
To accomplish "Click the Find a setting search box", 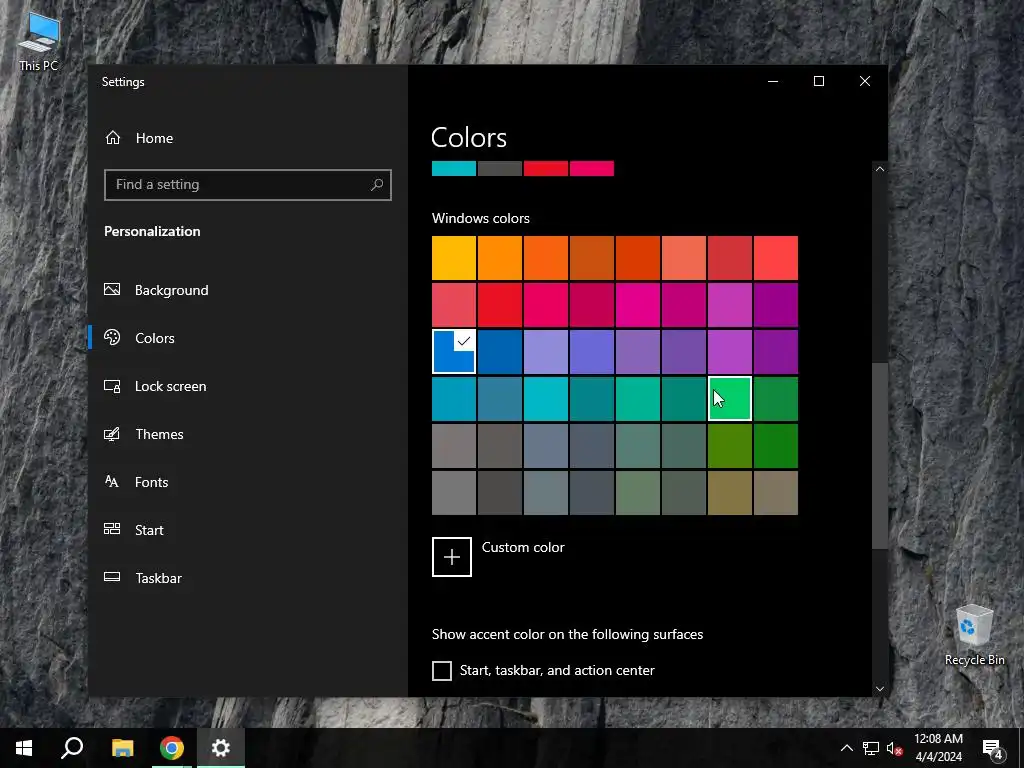I will pyautogui.click(x=248, y=185).
